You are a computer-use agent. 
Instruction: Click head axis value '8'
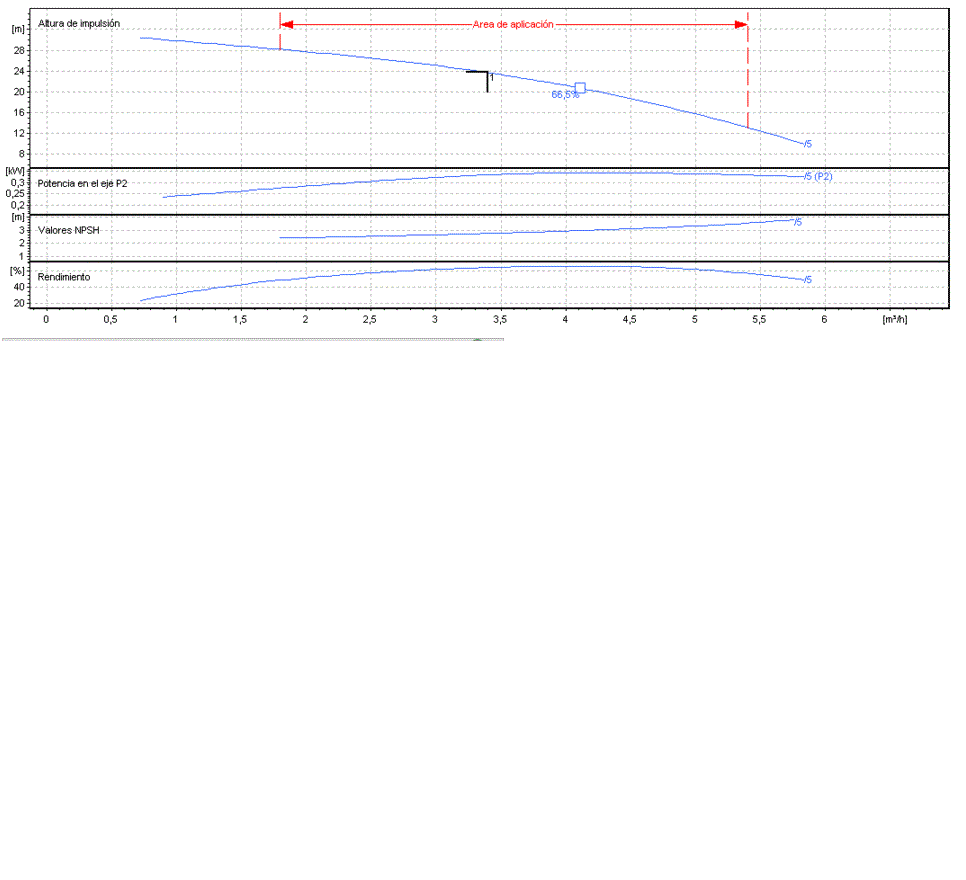tap(22, 154)
